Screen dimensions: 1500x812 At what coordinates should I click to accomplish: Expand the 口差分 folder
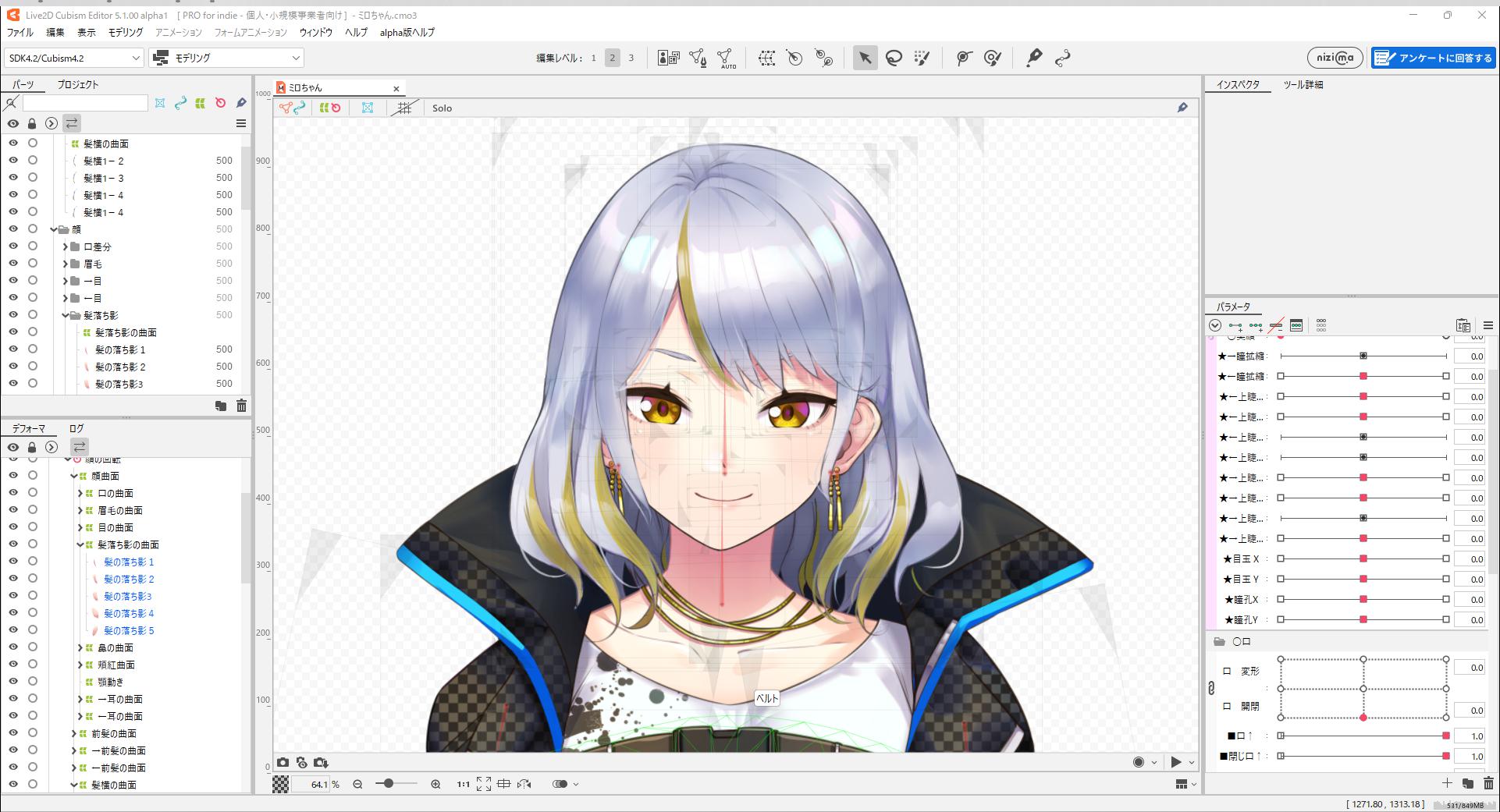66,246
